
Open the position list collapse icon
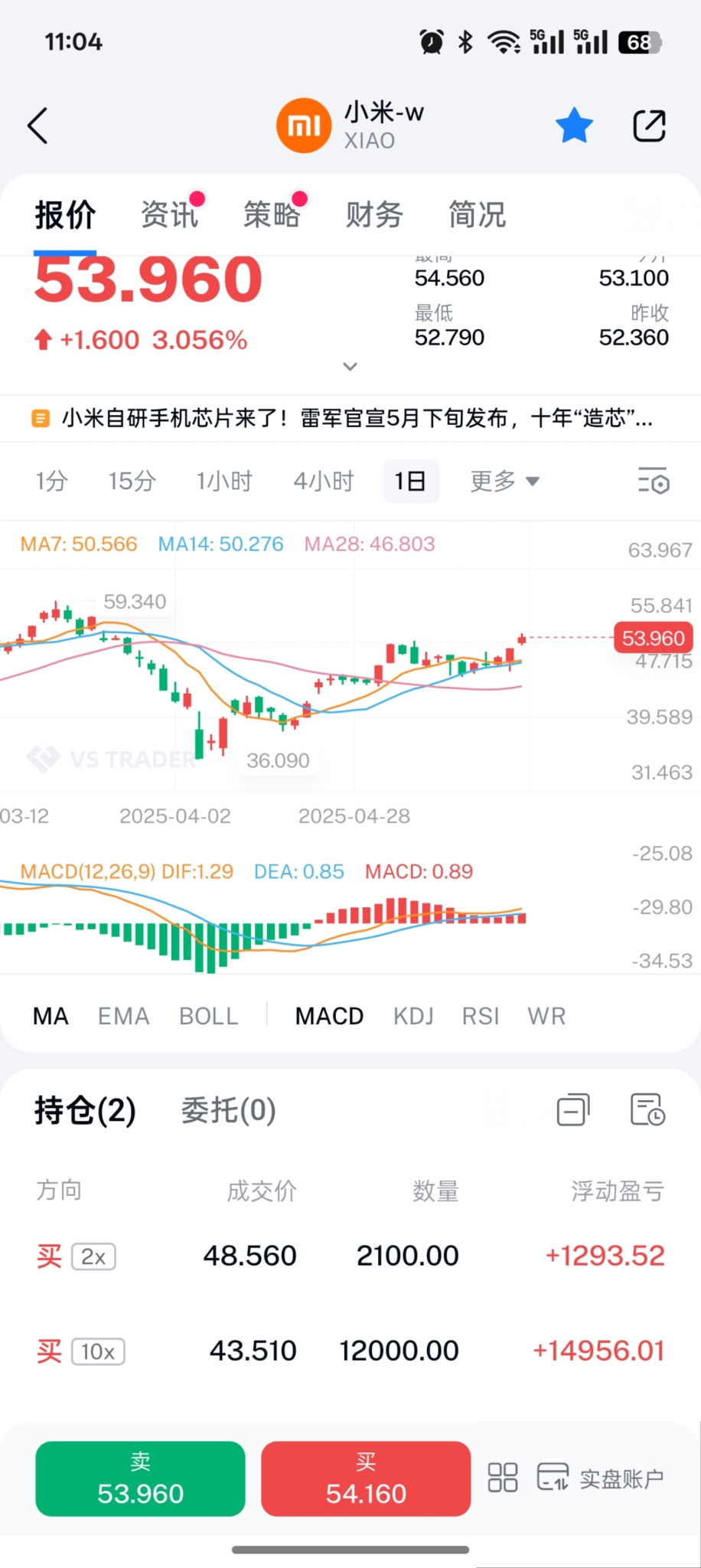tap(573, 1109)
